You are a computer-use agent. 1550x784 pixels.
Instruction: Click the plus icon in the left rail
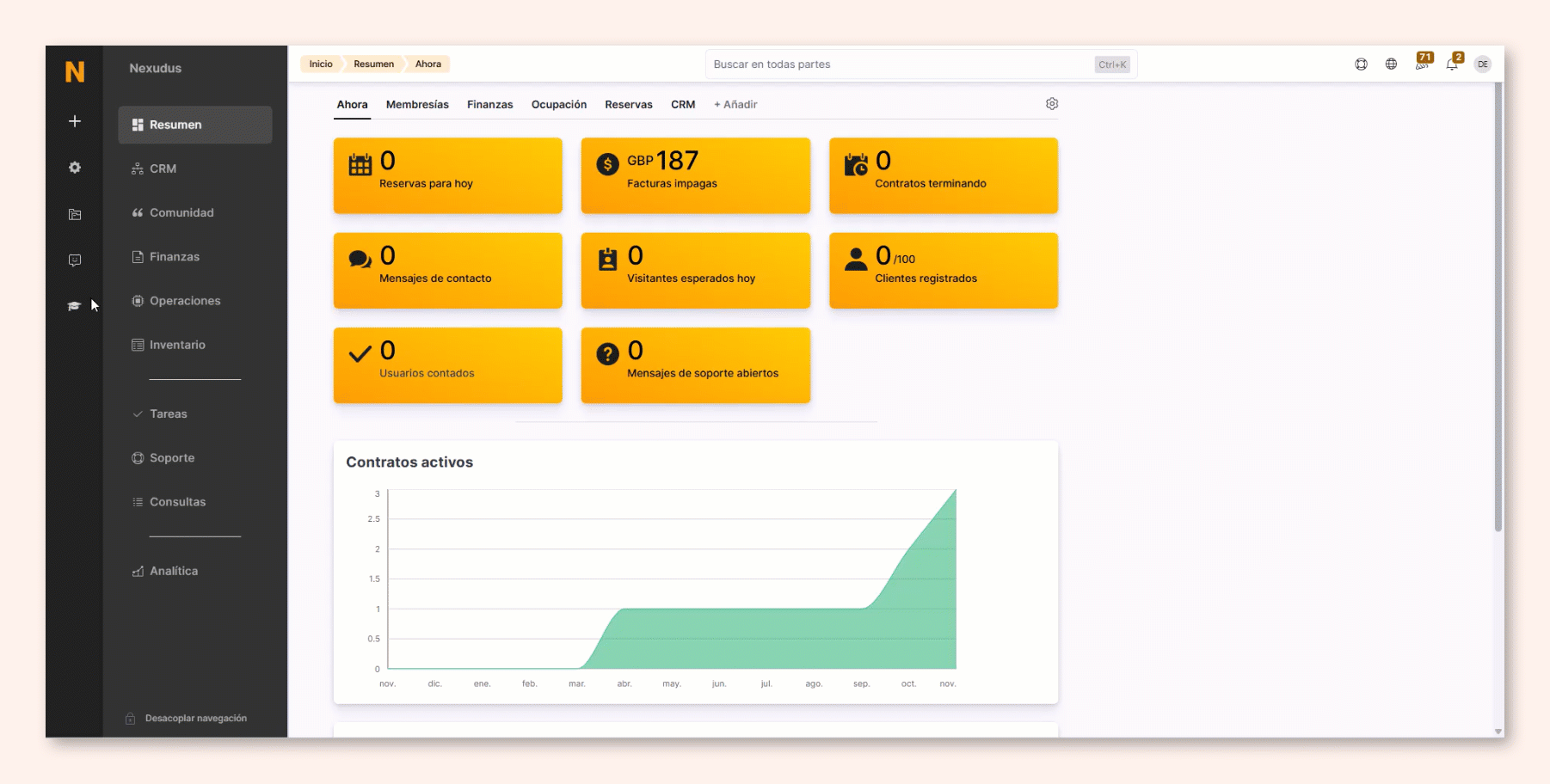75,121
